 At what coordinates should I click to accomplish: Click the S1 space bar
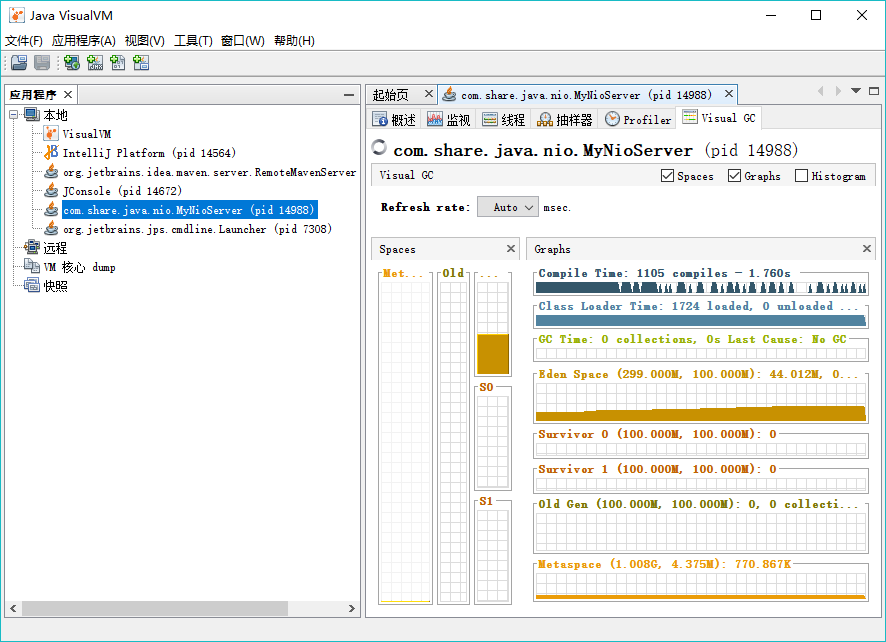493,556
